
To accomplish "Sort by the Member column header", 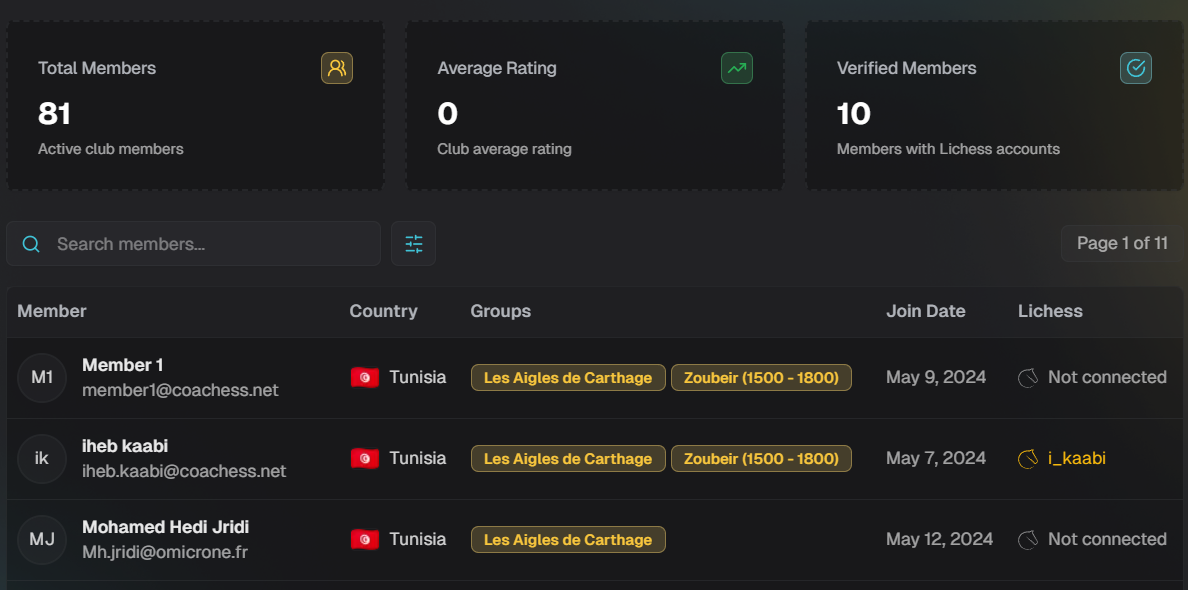I will [x=52, y=311].
